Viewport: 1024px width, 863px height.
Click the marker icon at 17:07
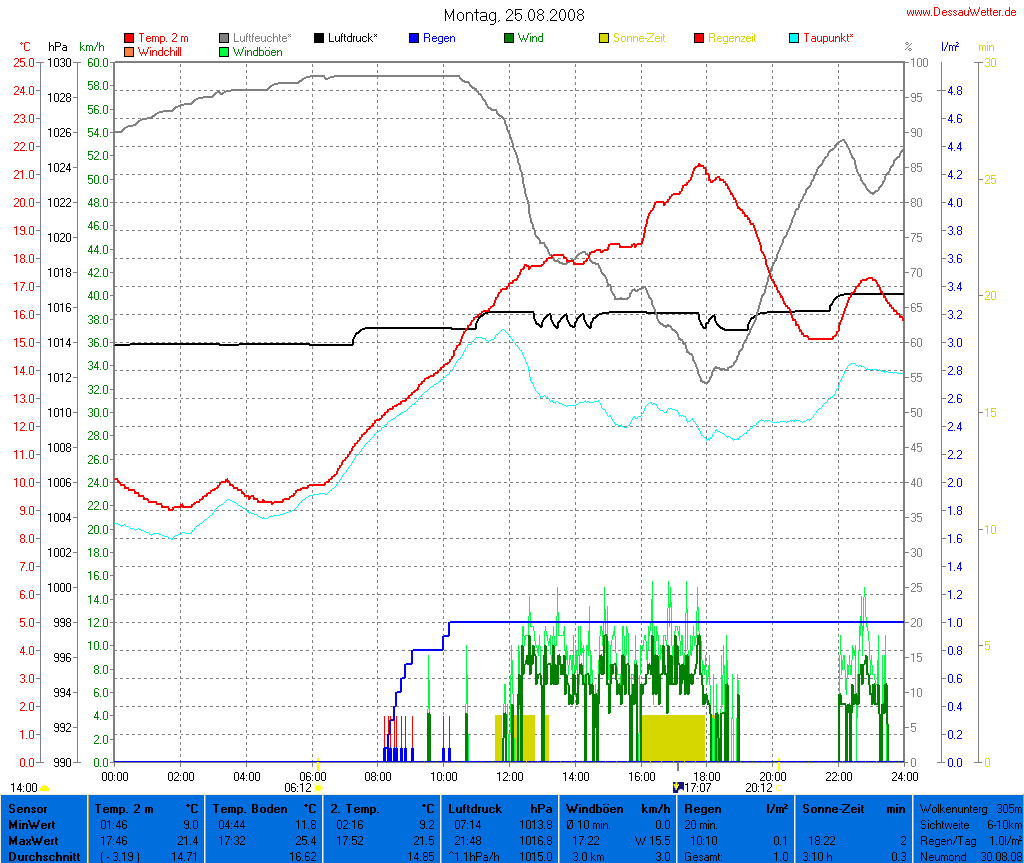coord(677,787)
